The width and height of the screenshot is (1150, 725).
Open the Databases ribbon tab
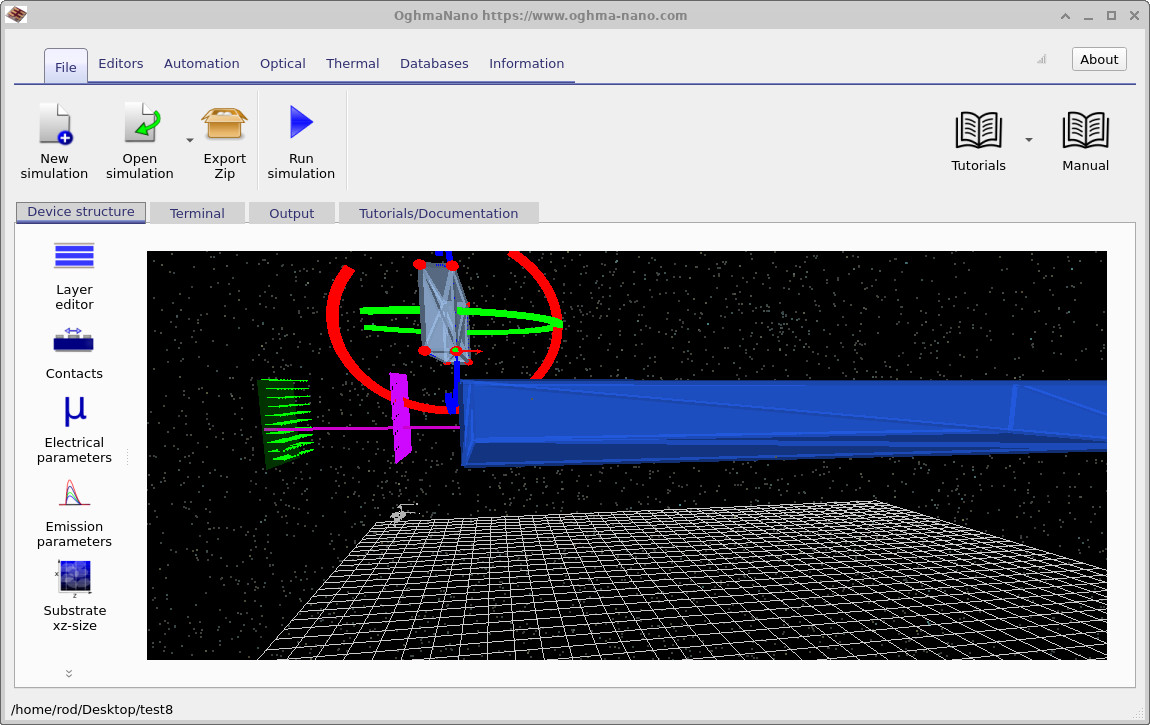[x=434, y=63]
